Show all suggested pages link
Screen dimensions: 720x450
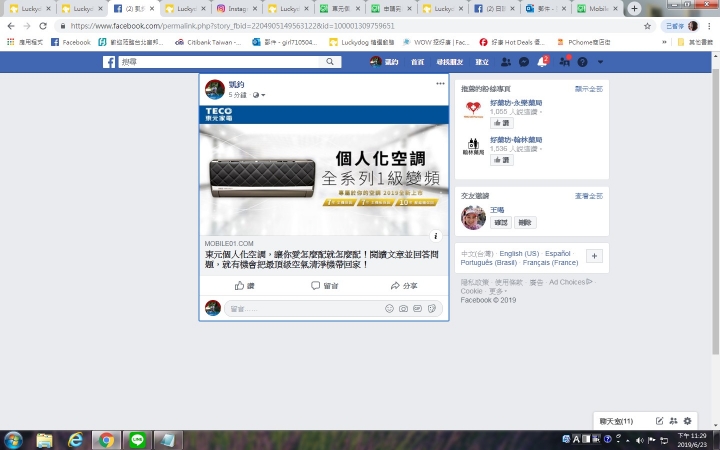589,89
